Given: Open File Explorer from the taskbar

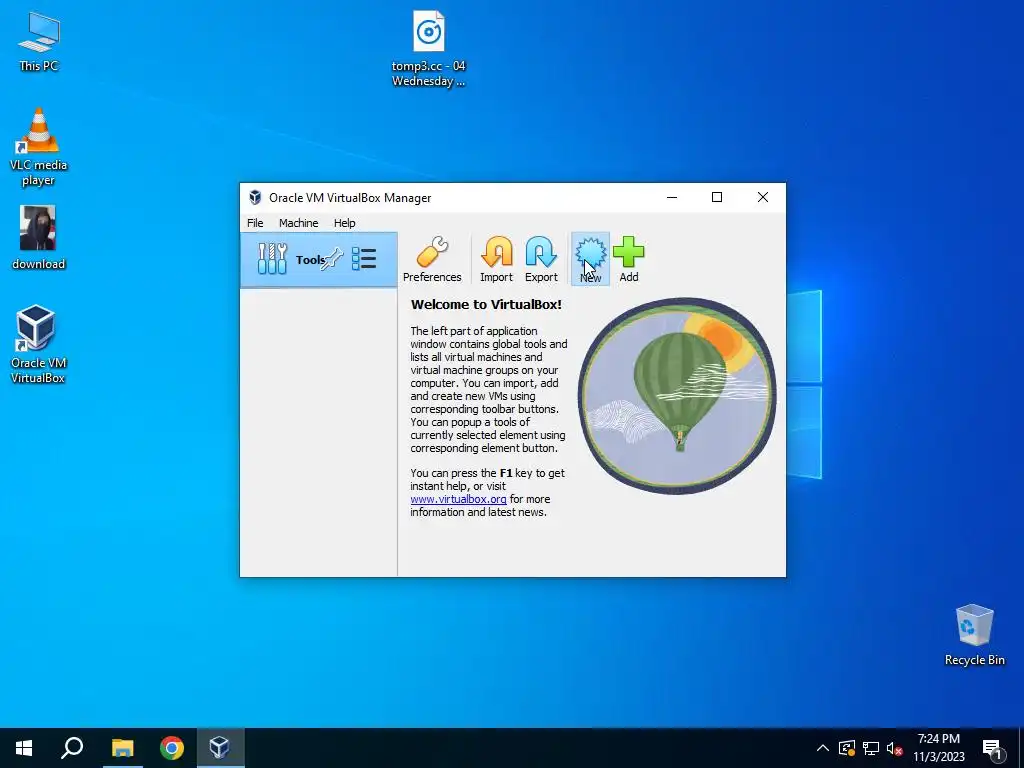Looking at the screenshot, I should coord(122,748).
